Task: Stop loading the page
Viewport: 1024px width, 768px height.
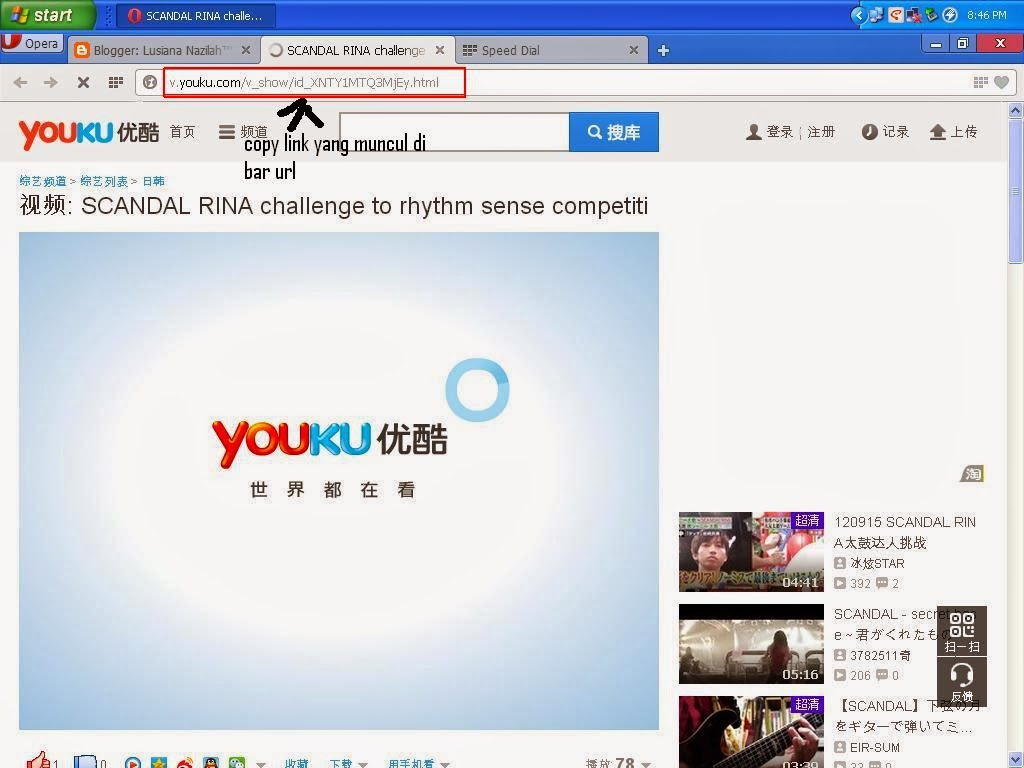Action: [83, 82]
